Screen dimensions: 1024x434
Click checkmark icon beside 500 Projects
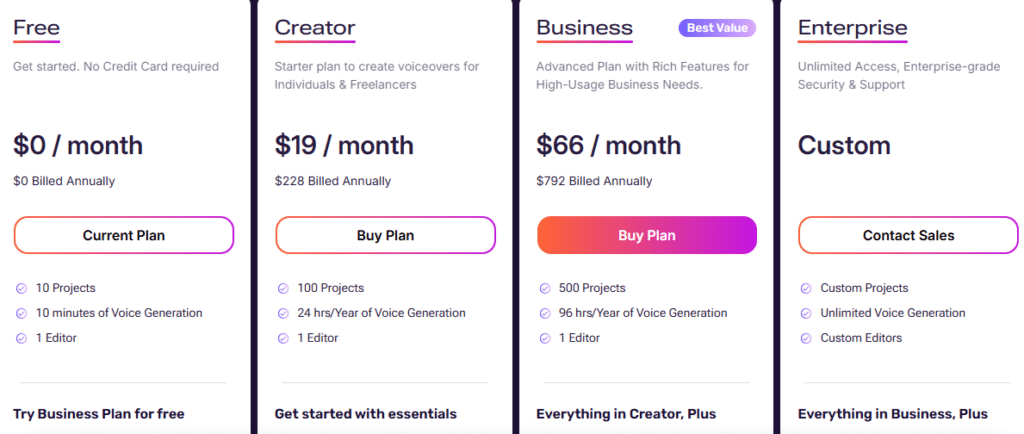coord(545,288)
